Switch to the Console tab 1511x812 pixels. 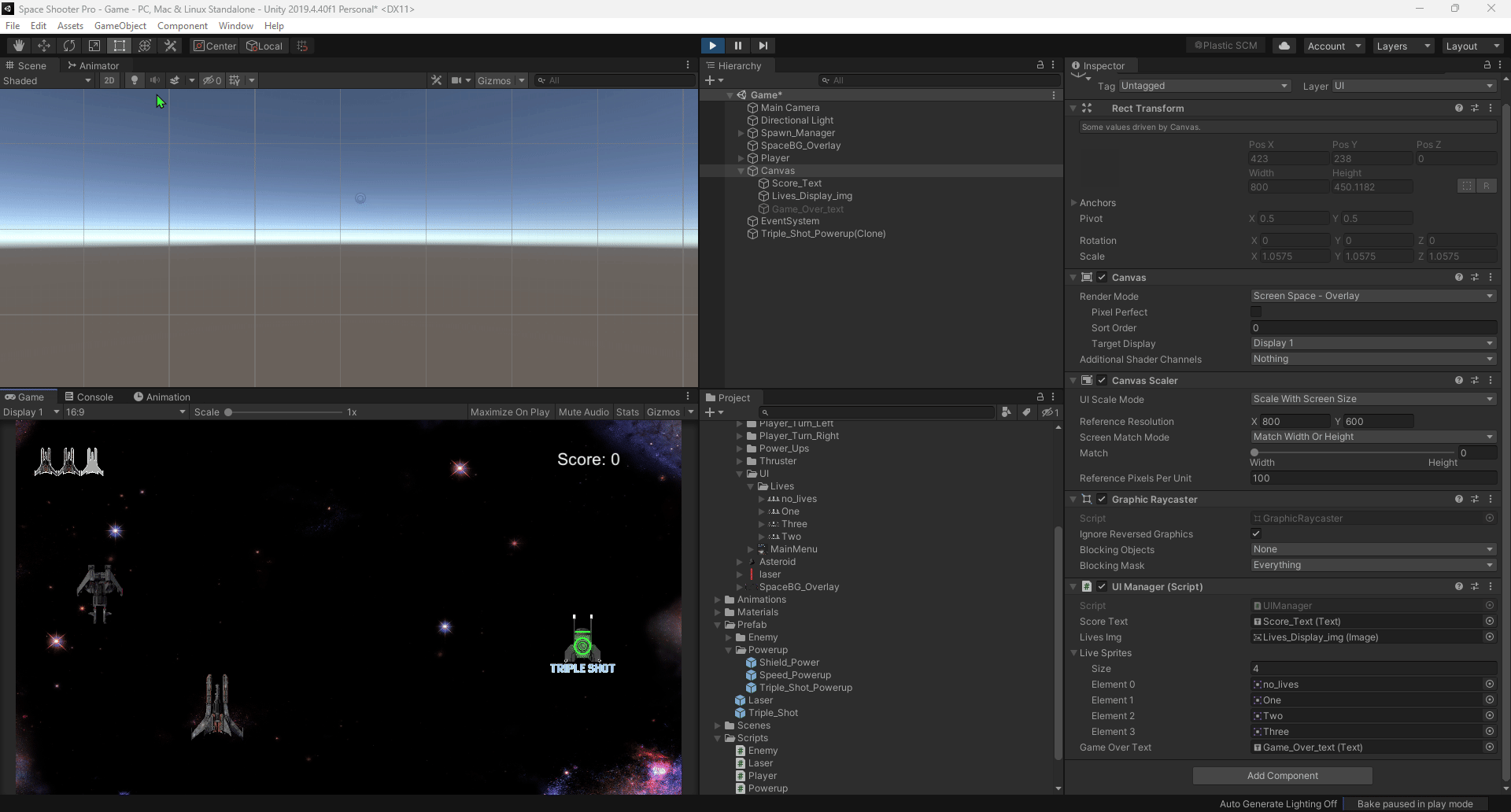[x=89, y=397]
